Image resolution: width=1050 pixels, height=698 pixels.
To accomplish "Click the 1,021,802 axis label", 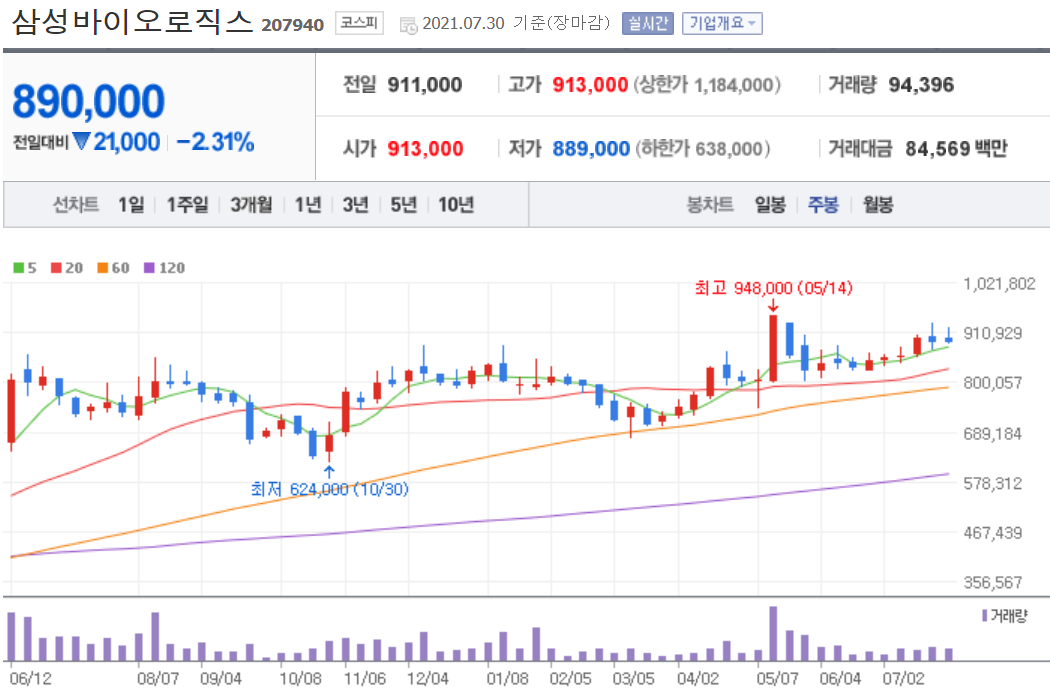I will [x=999, y=284].
